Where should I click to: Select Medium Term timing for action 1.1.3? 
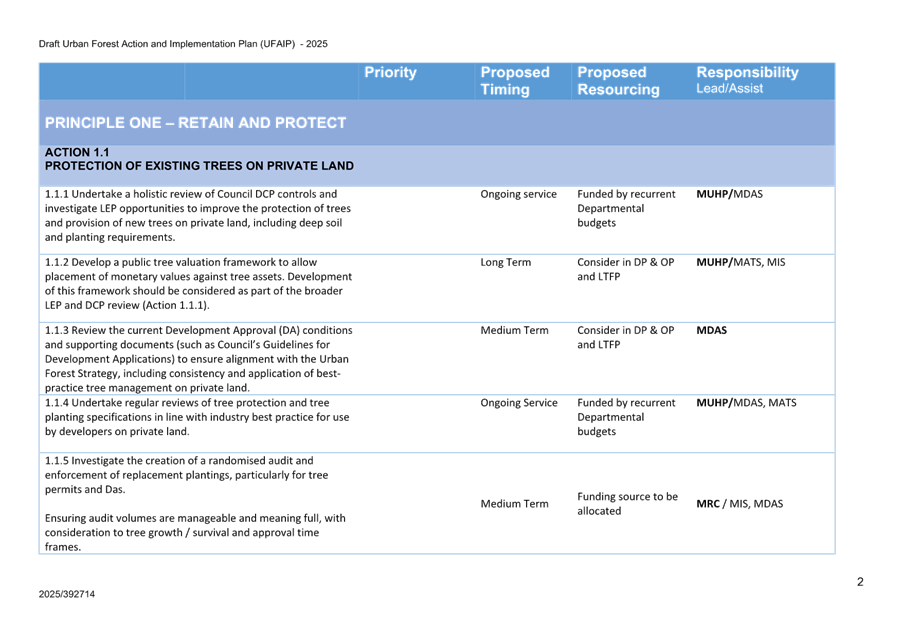point(514,331)
